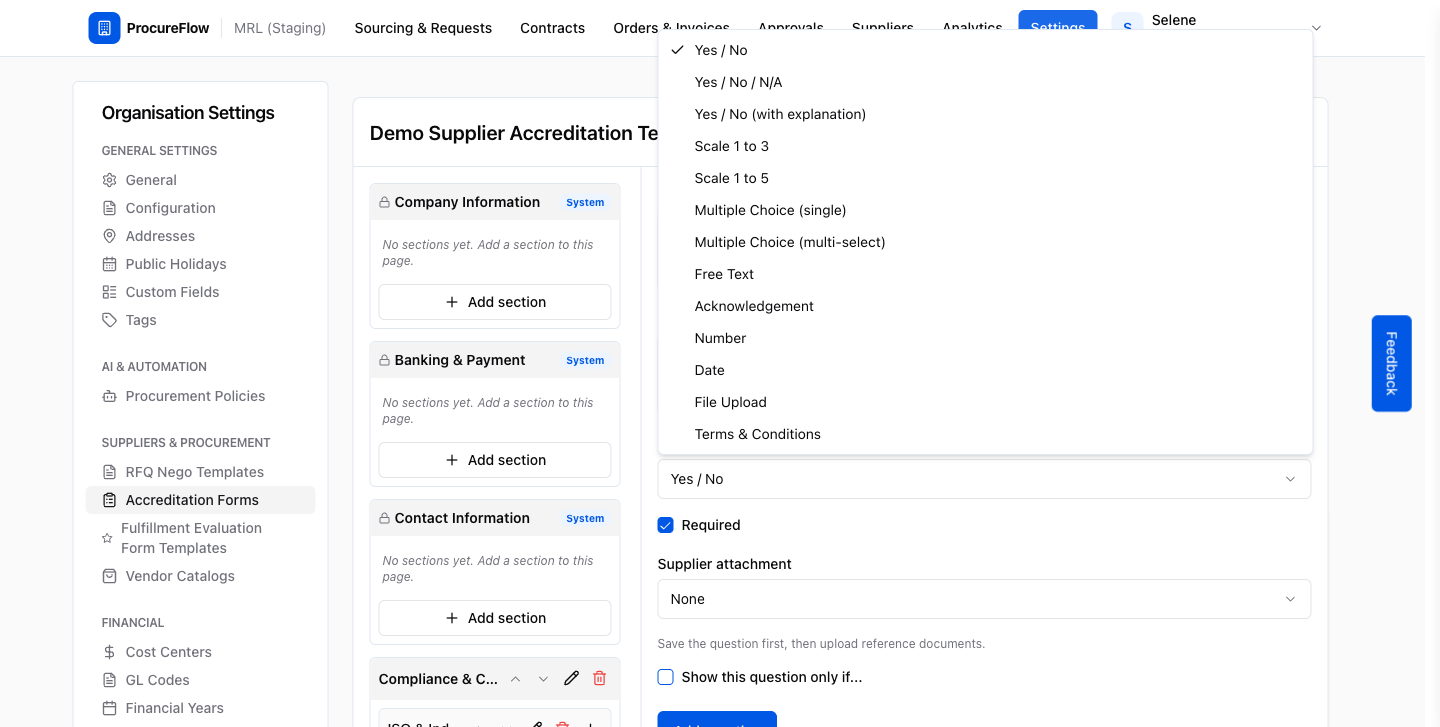Move Compliance section down arrow
The height and width of the screenshot is (727, 1440).
pos(543,679)
